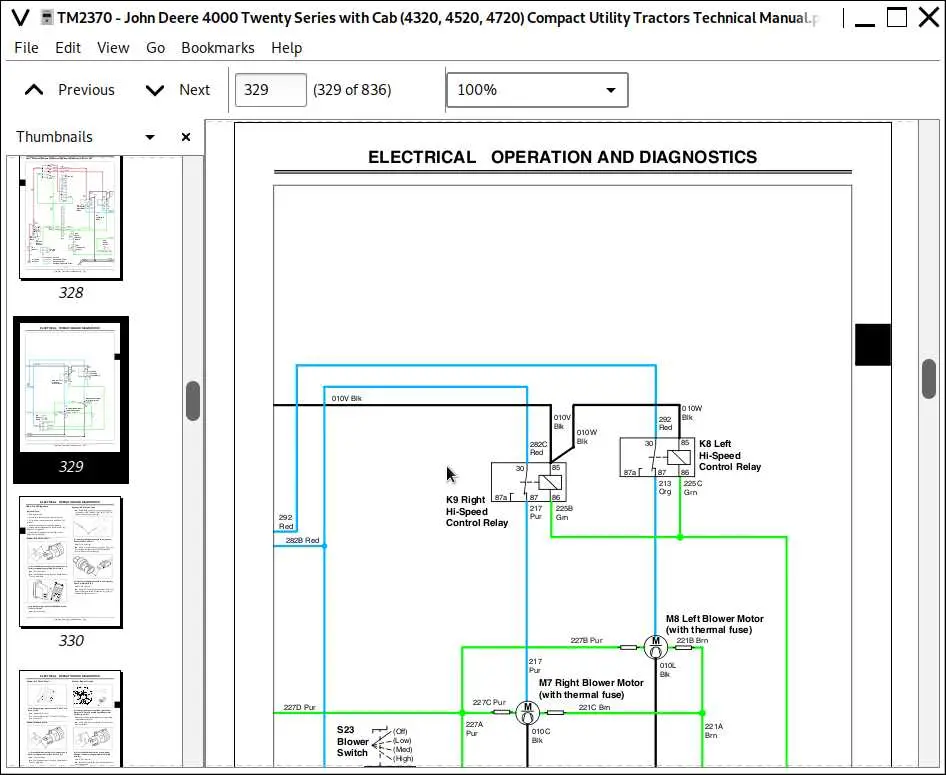Click the '227A Pur' wire label

[474, 729]
